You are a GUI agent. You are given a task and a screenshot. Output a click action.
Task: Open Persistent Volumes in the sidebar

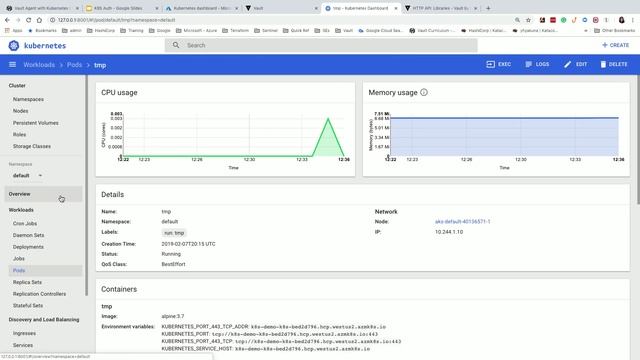tap(36, 123)
